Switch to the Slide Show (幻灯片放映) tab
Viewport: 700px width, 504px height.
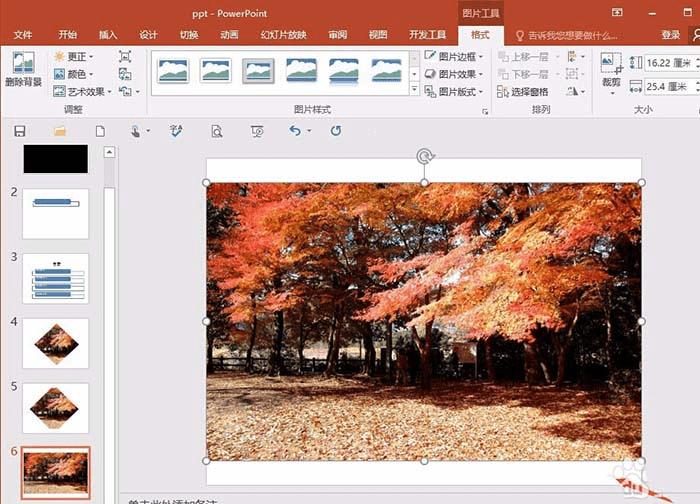283,35
